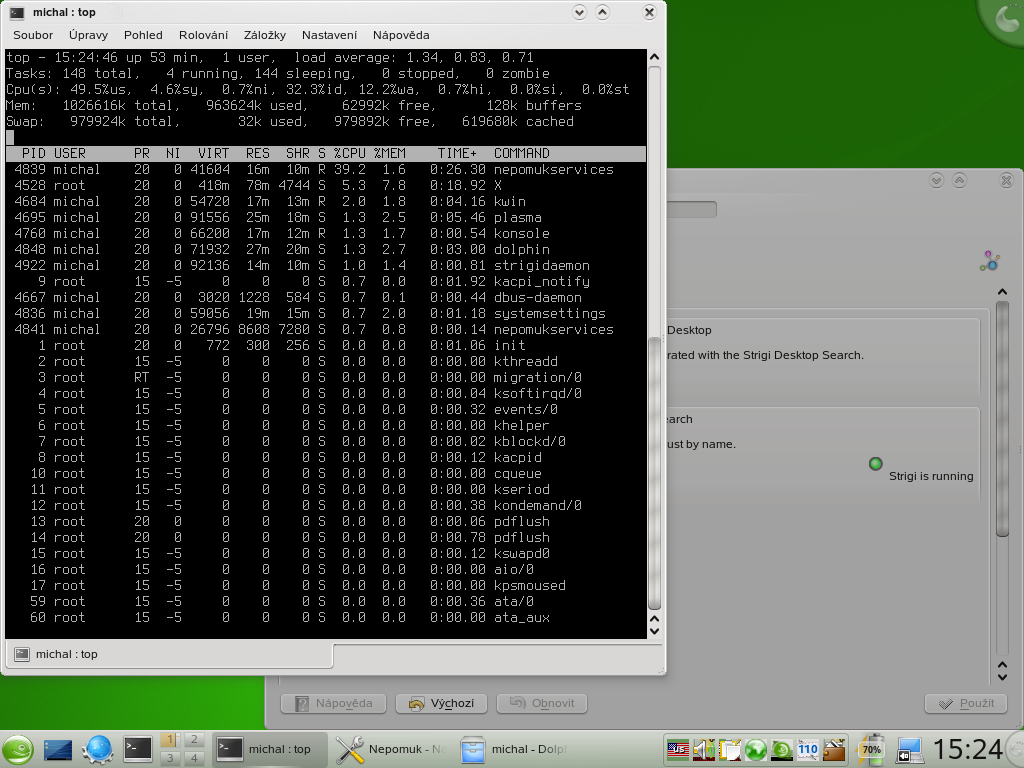
Task: Click the %CPU column header in top
Action: coord(349,153)
